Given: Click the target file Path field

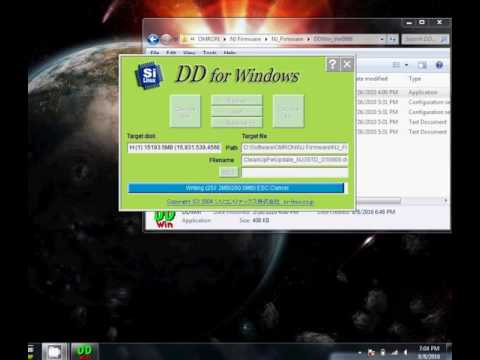Looking at the screenshot, I should pos(295,148).
